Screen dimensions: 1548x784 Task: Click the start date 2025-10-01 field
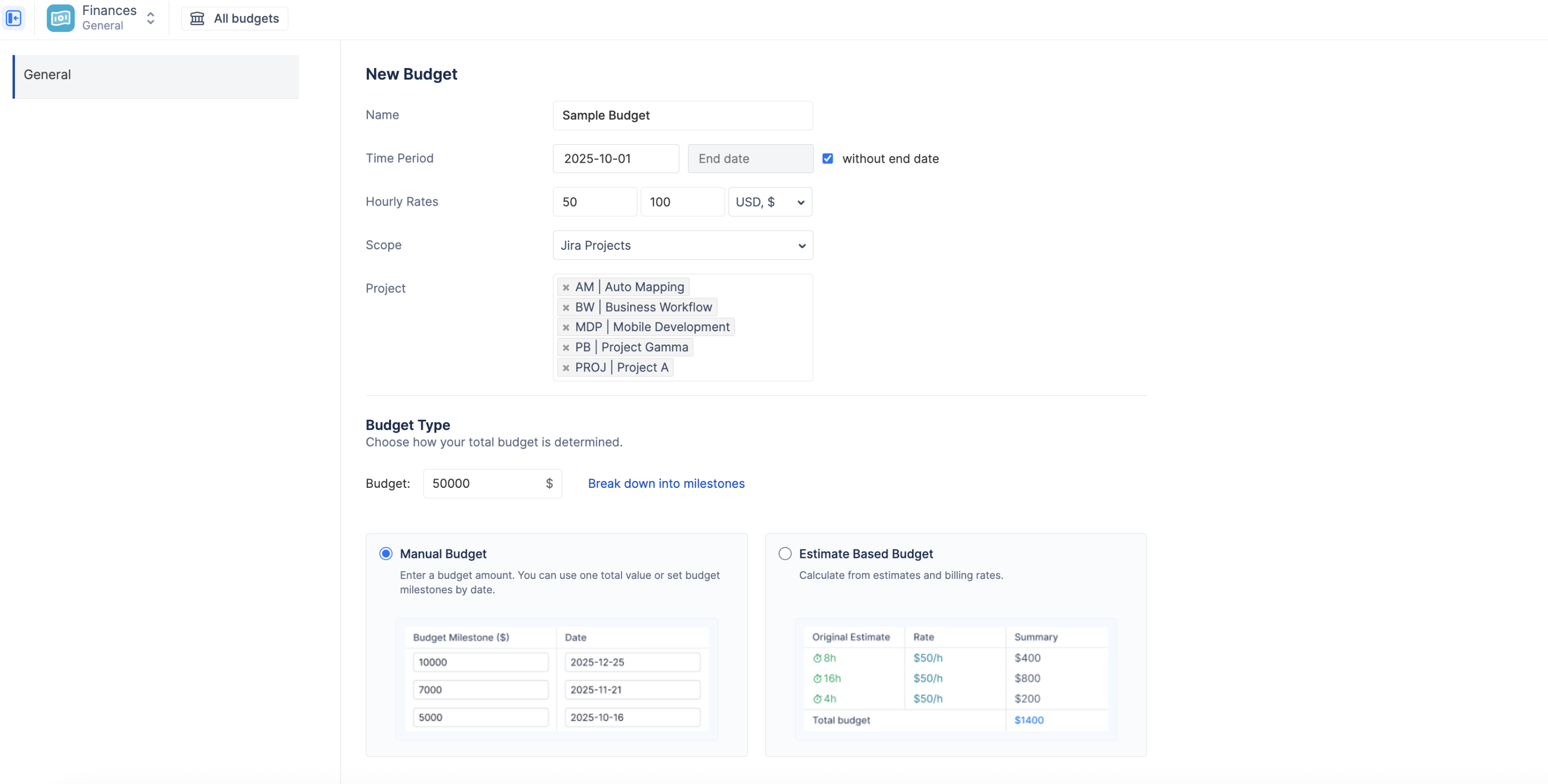tap(615, 159)
